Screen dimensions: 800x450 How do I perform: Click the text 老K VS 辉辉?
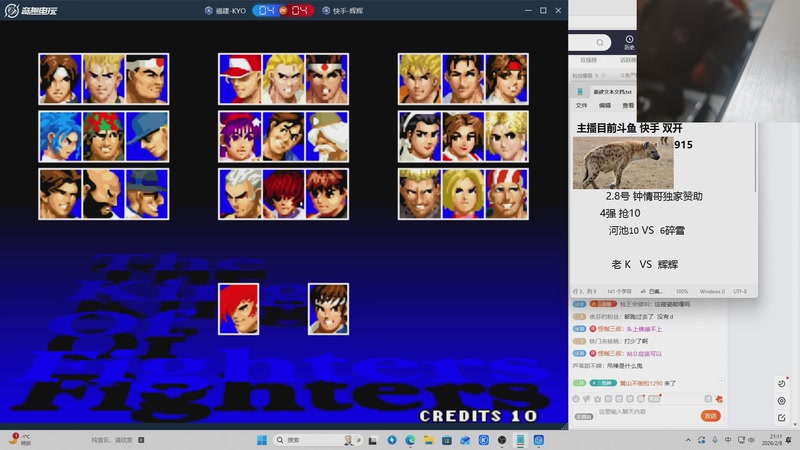pos(645,264)
